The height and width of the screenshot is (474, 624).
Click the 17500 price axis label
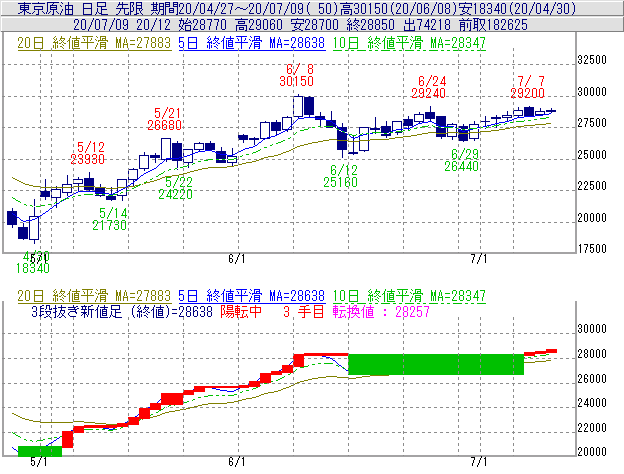click(592, 249)
